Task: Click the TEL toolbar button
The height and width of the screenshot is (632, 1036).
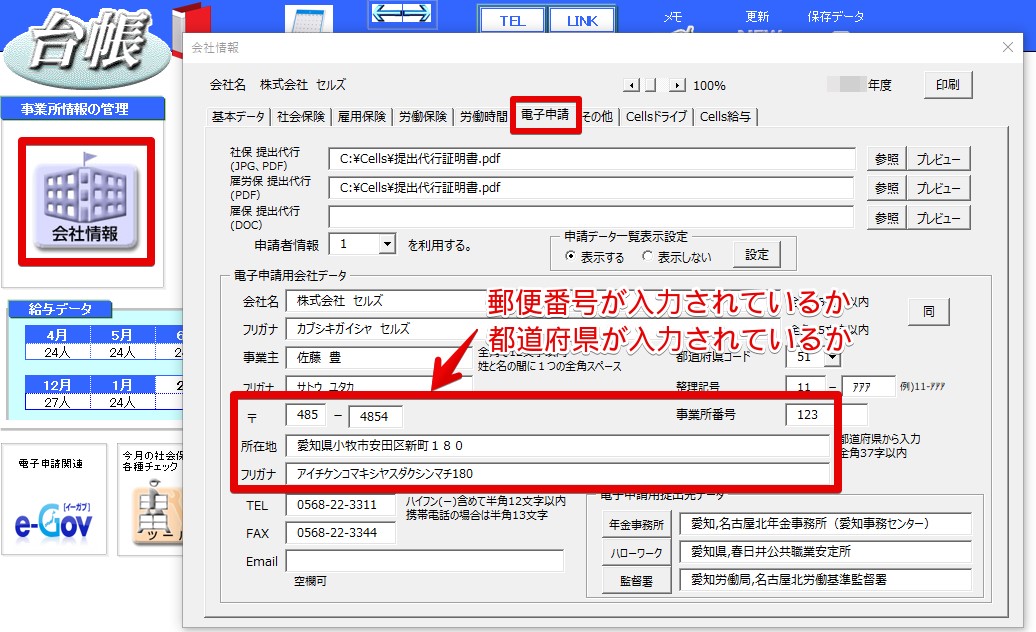Action: pyautogui.click(x=512, y=20)
